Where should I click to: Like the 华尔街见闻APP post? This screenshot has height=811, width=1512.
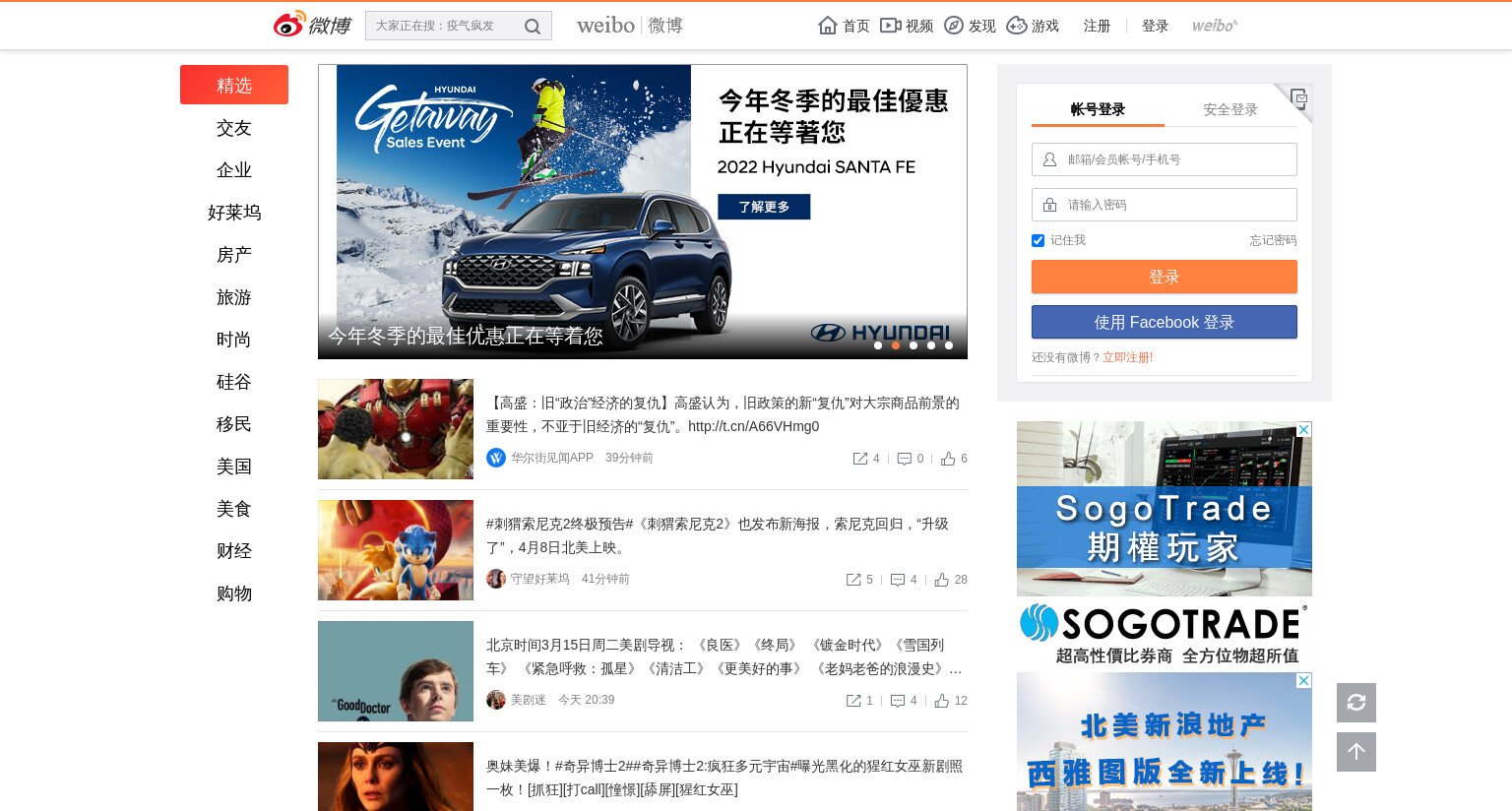[x=948, y=459]
